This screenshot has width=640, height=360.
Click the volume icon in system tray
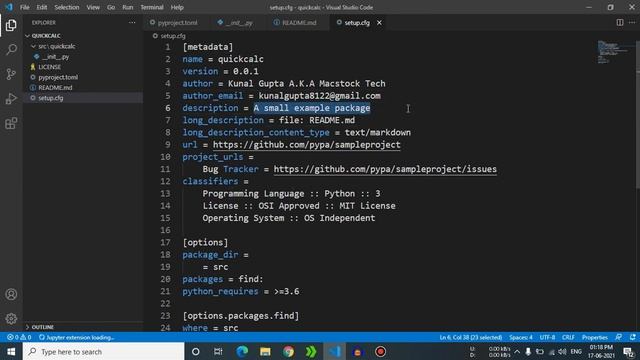562,351
